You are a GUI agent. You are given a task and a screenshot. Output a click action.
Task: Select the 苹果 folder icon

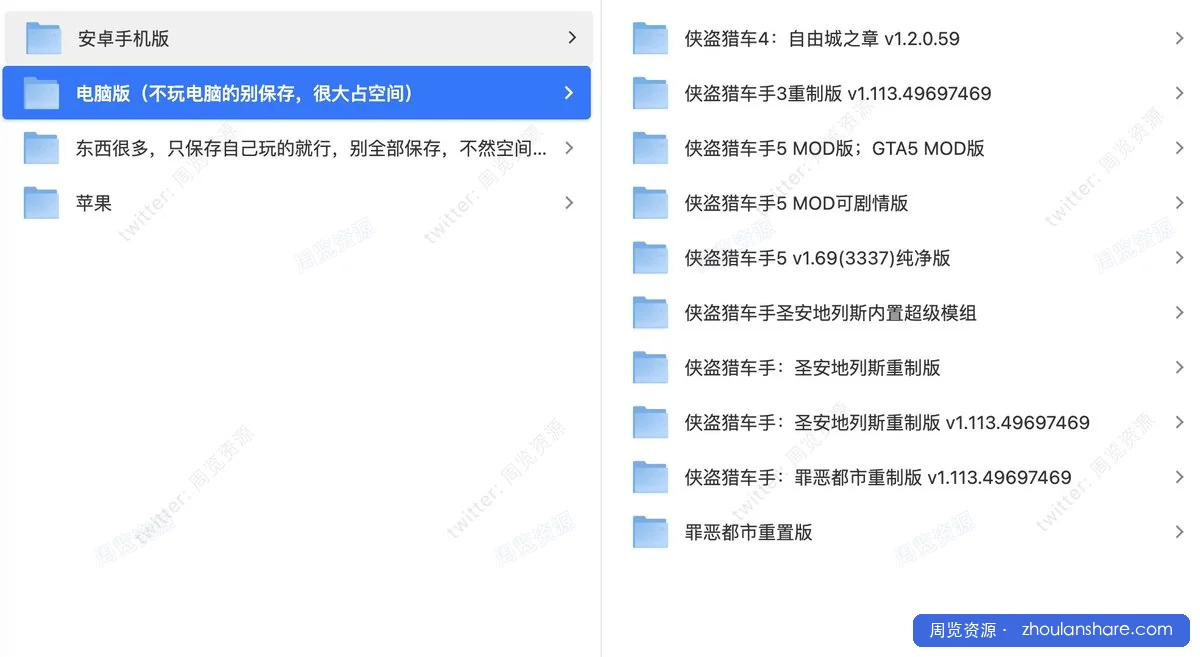pos(41,202)
